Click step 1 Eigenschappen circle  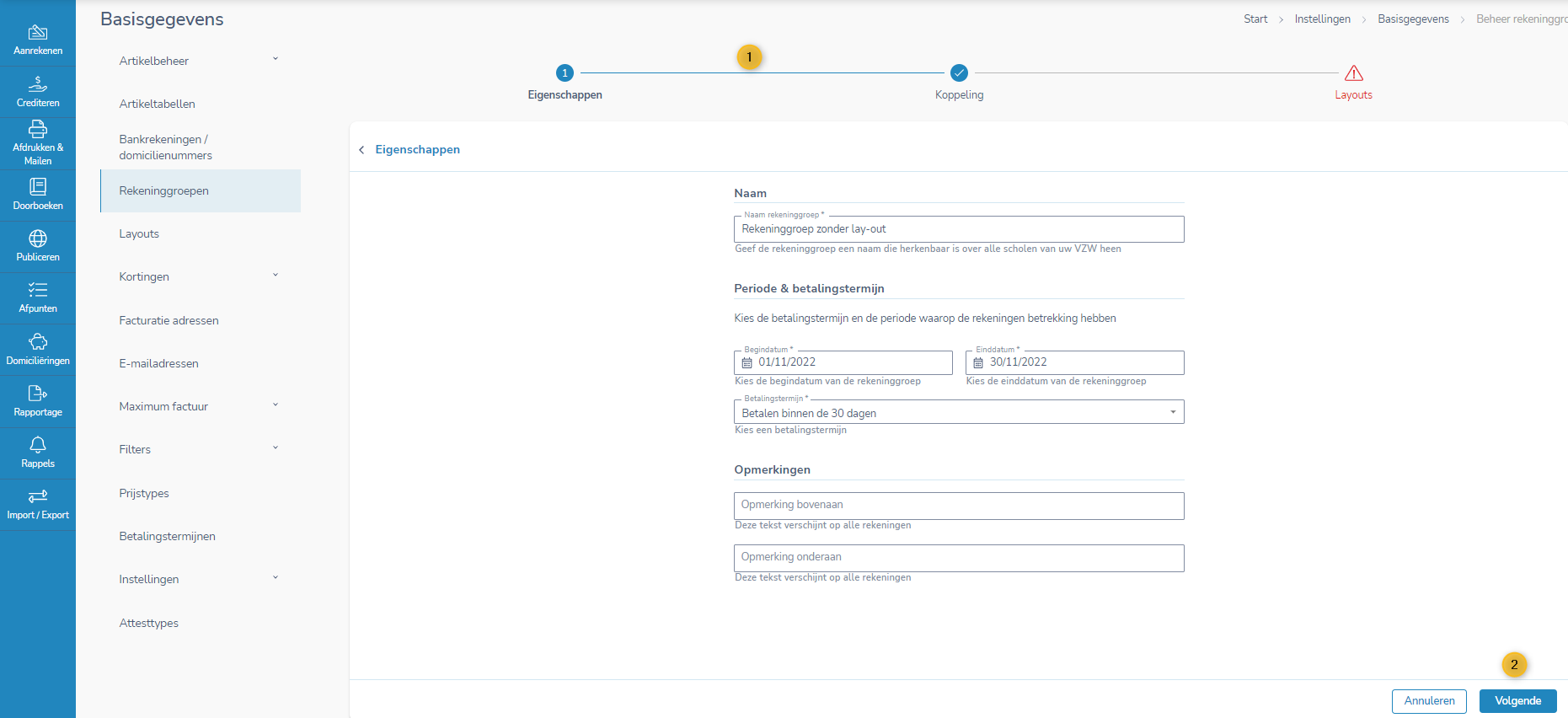click(565, 72)
